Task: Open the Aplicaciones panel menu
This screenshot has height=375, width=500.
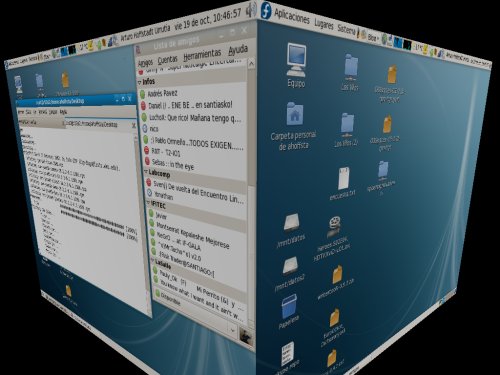Action: 292,16
